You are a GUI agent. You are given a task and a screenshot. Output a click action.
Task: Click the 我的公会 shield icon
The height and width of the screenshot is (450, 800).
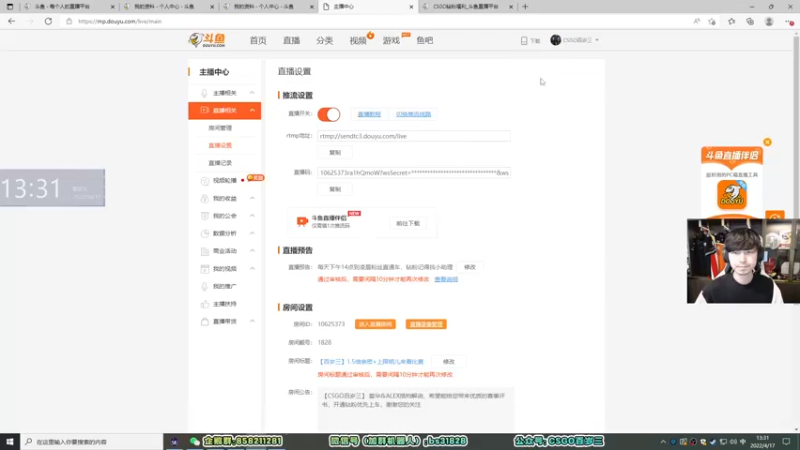click(205, 216)
